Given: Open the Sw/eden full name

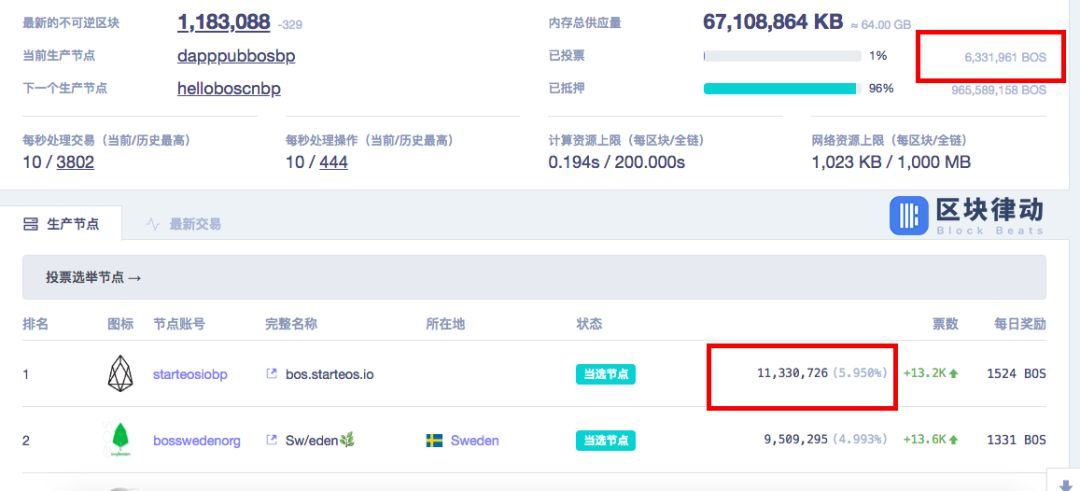Looking at the screenshot, I should coord(320,441).
